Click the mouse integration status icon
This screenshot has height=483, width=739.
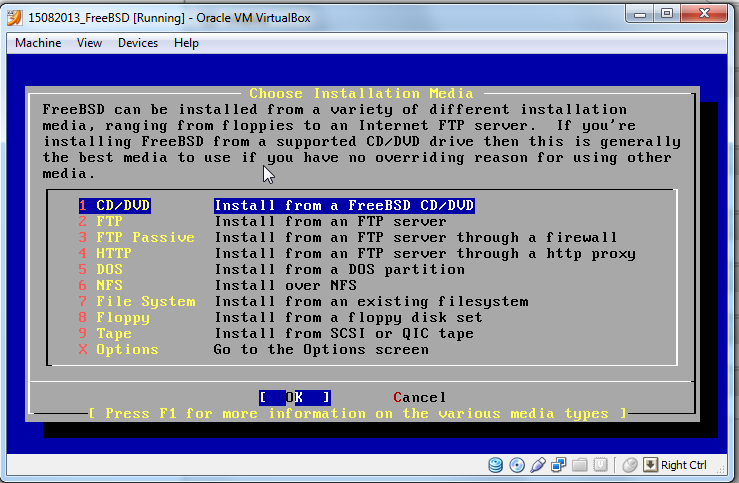(x=629, y=465)
